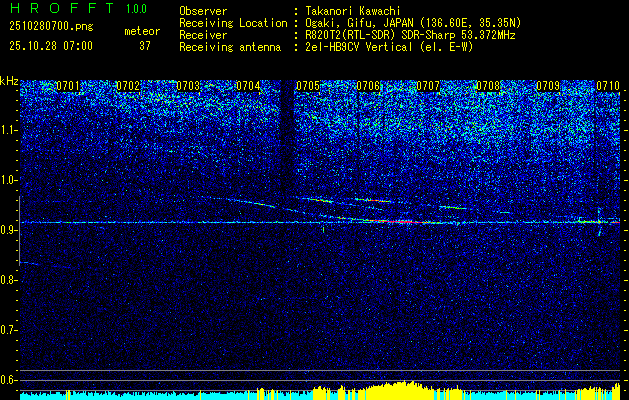This screenshot has height=400, width=629.
Task: Click the version number 1.0.0
Action: (136, 9)
